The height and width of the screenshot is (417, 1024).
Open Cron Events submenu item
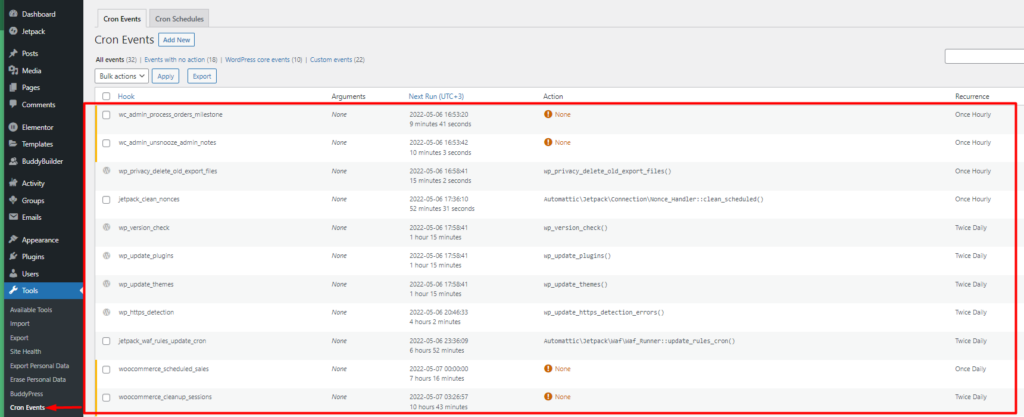point(27,408)
